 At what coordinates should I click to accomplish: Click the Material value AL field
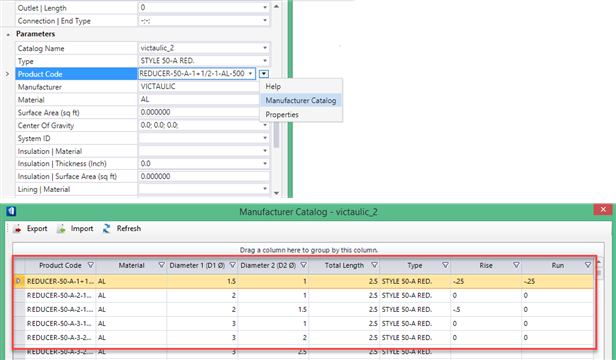[x=198, y=99]
